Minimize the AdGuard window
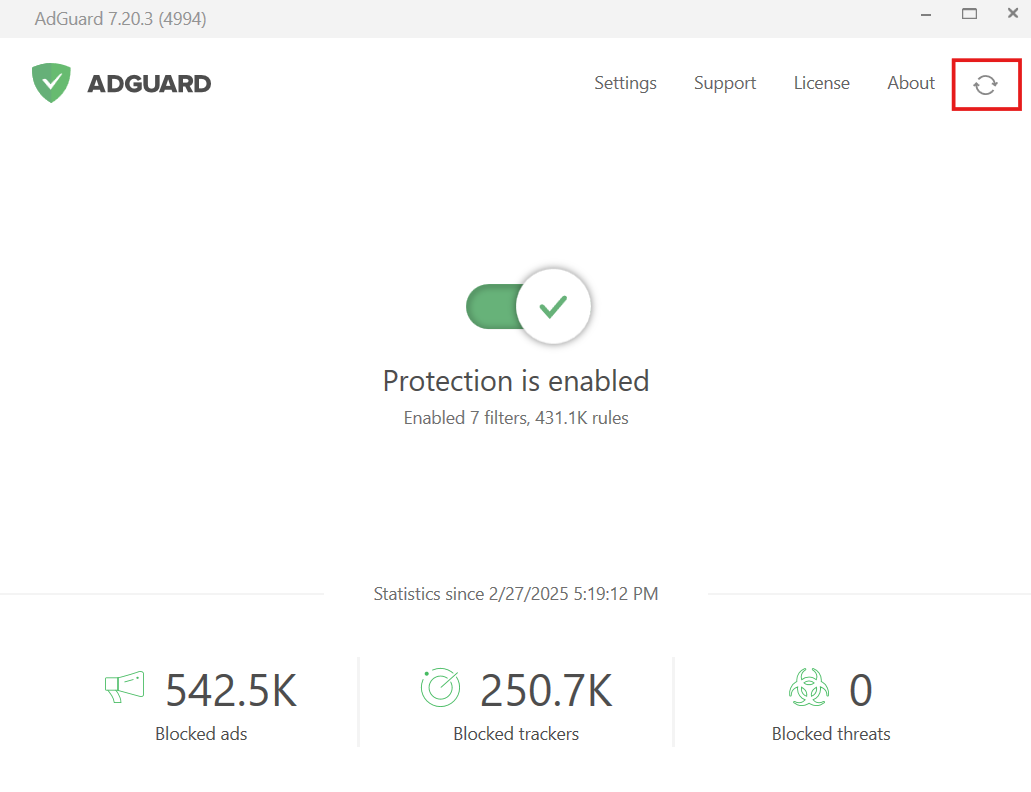This screenshot has height=792, width=1031. pyautogui.click(x=926, y=14)
